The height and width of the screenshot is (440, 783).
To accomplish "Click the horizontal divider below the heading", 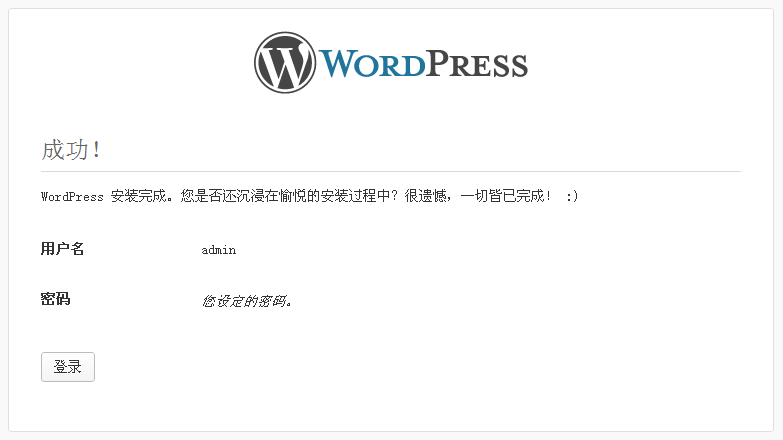I will point(391,171).
